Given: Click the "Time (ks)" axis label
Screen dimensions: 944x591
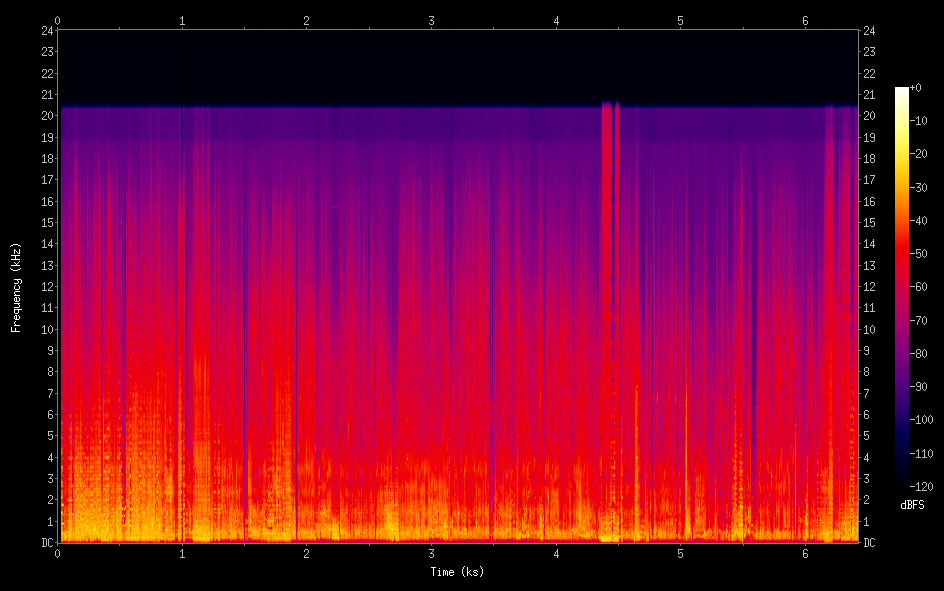Looking at the screenshot, I should tap(458, 572).
